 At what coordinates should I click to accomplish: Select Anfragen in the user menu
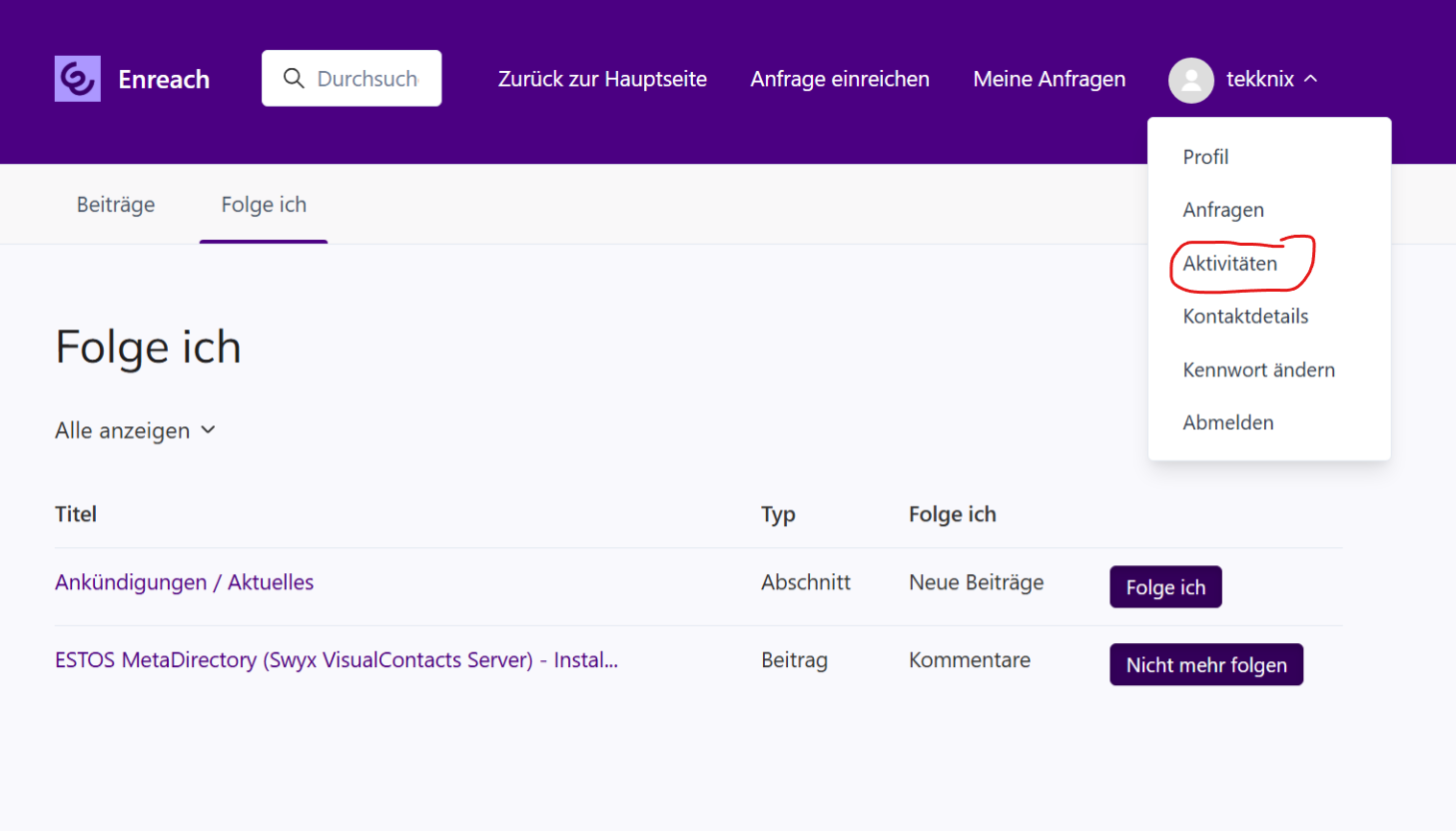point(1223,210)
